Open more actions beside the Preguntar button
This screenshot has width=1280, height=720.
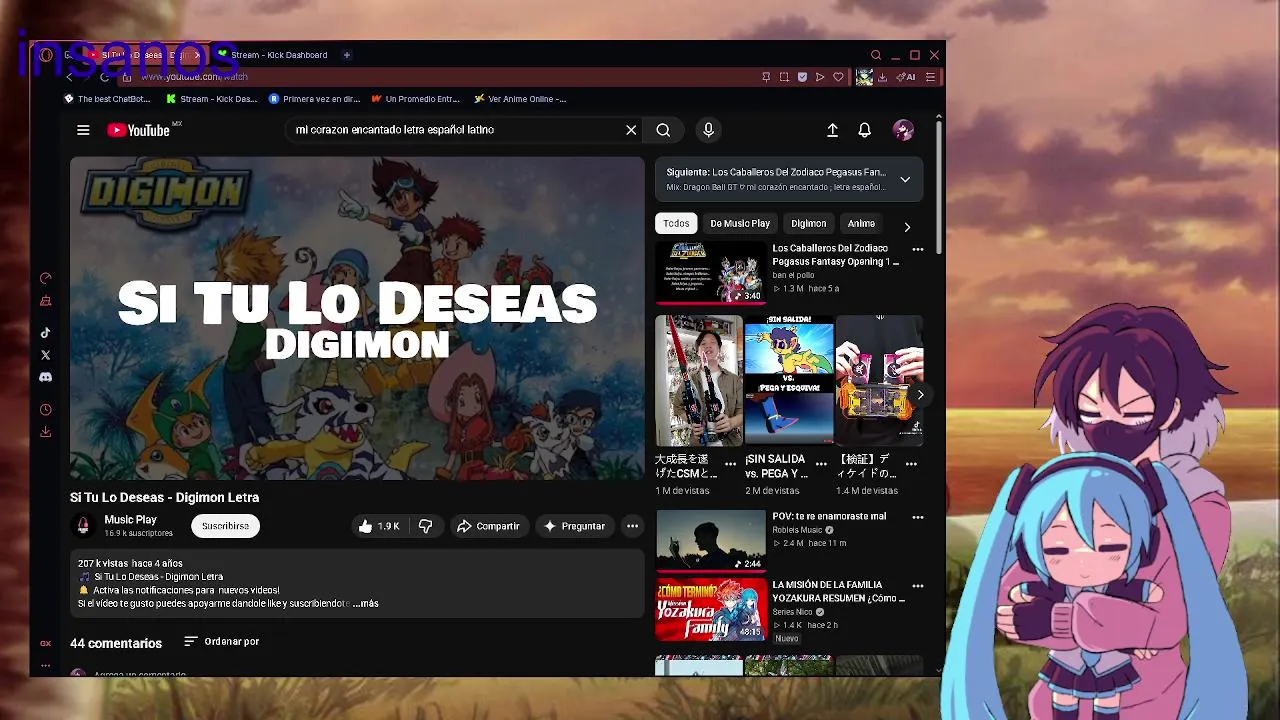(x=632, y=526)
